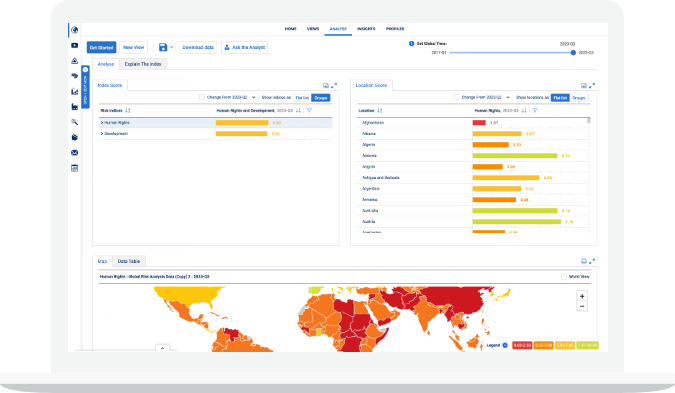This screenshot has width=675, height=393.
Task: Click the green legend swatch
Action: coord(588,345)
